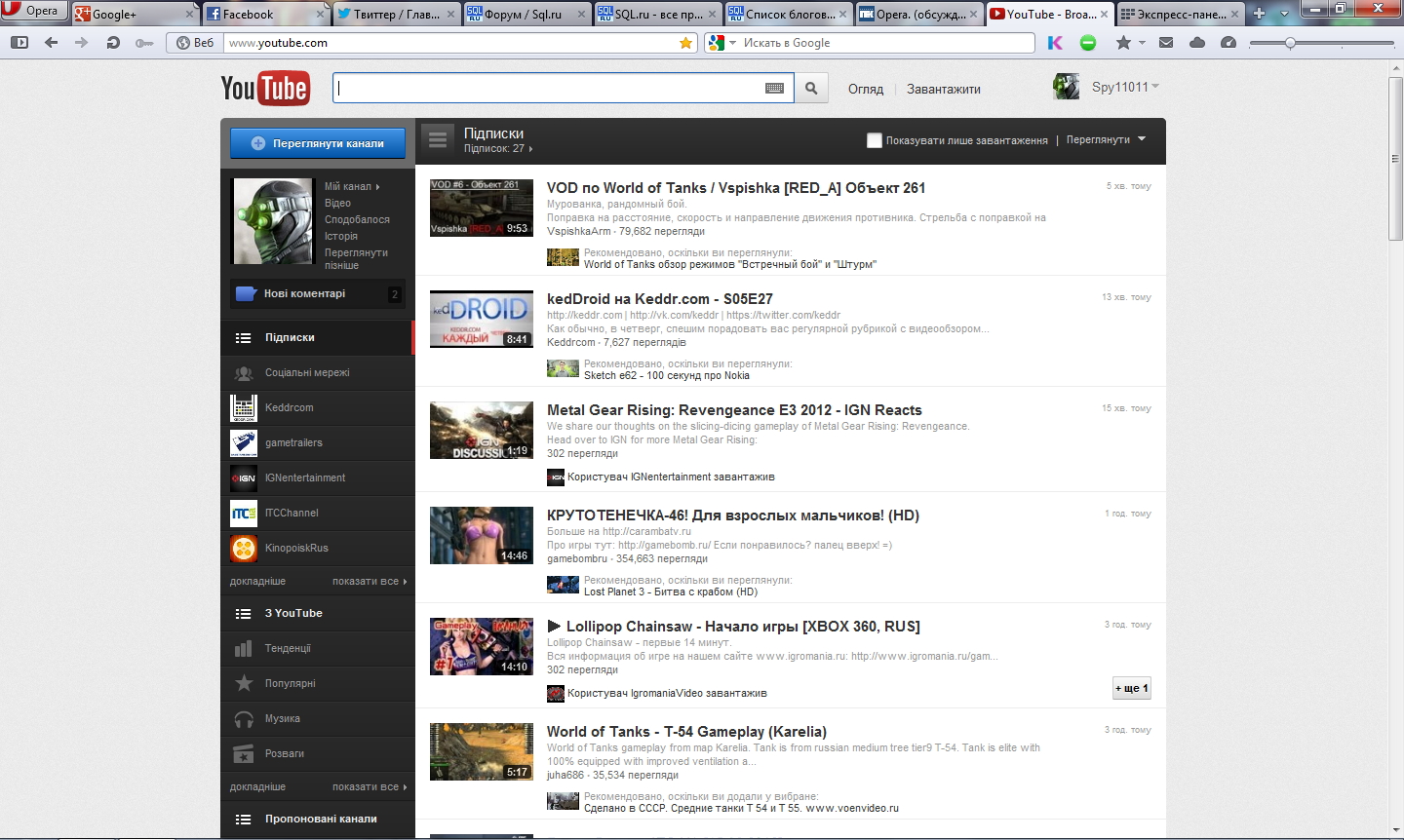
Task: Click the Opera Link cloud icon
Action: point(1197,43)
